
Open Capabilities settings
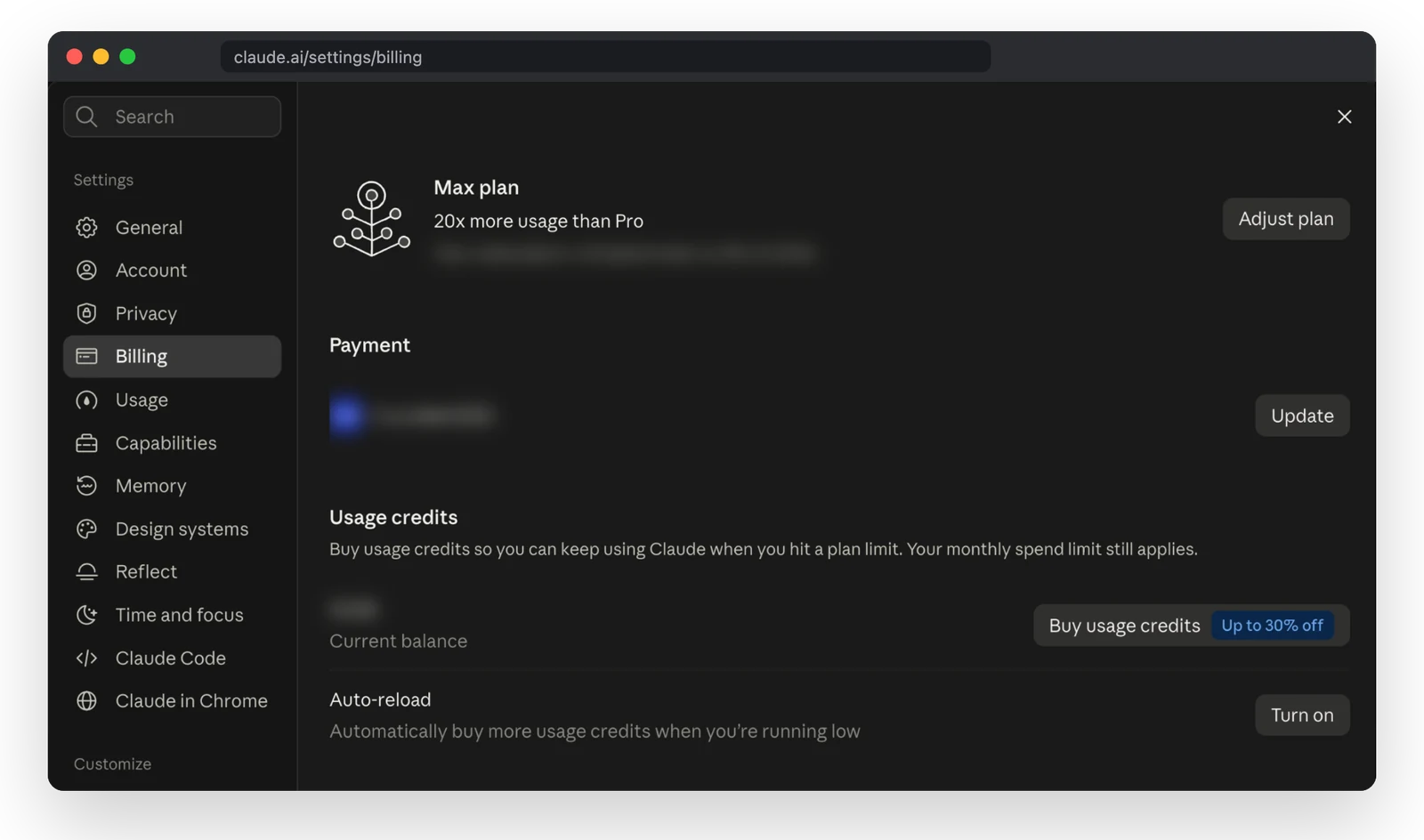pyautogui.click(x=173, y=443)
